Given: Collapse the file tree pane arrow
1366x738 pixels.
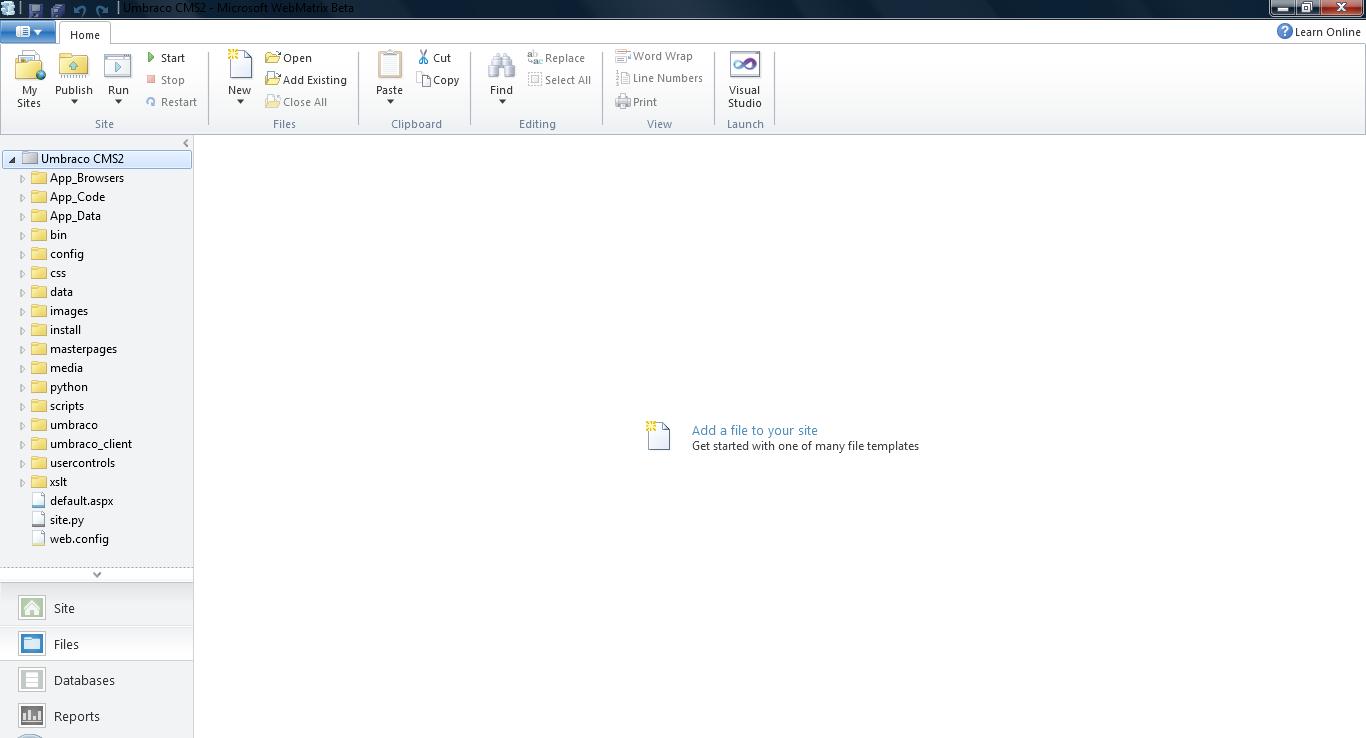Looking at the screenshot, I should click(x=185, y=143).
